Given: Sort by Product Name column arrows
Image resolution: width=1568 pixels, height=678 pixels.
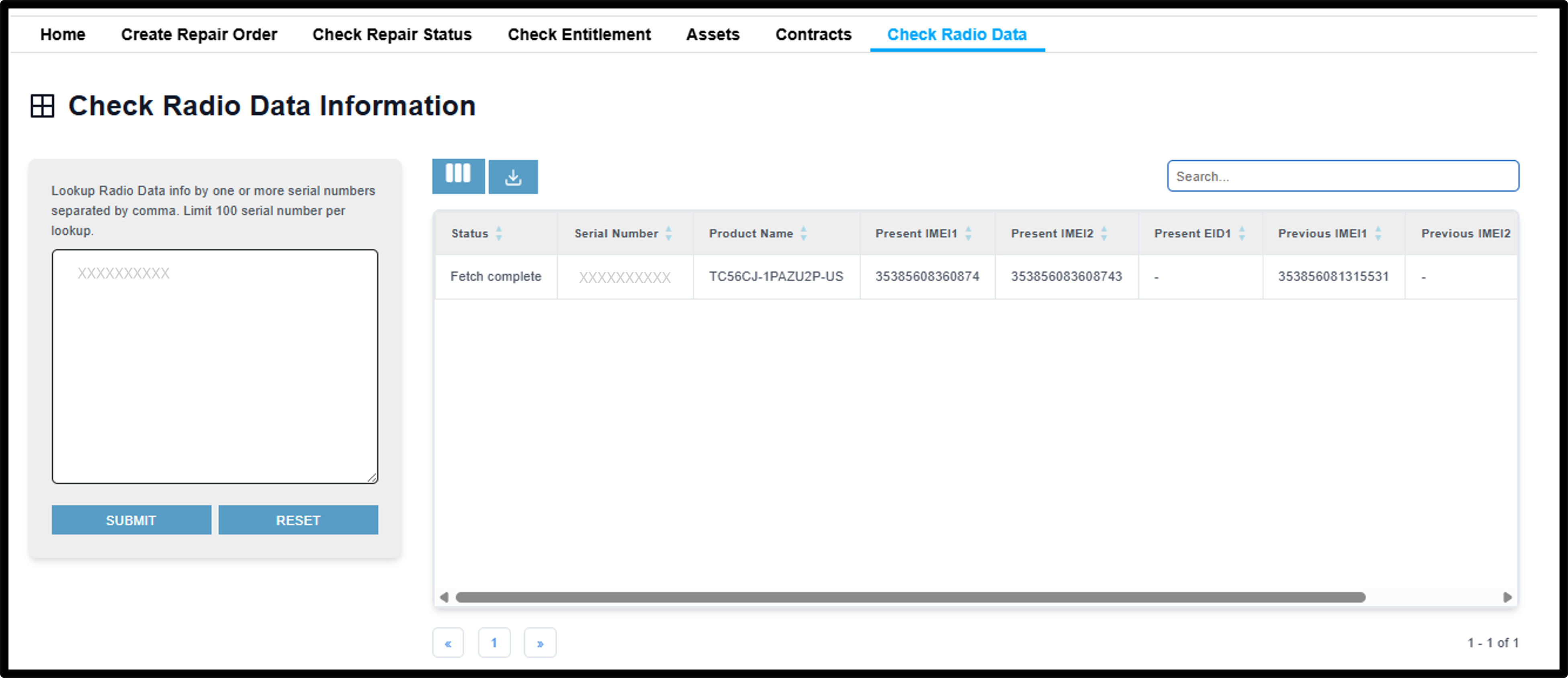Looking at the screenshot, I should pos(803,233).
